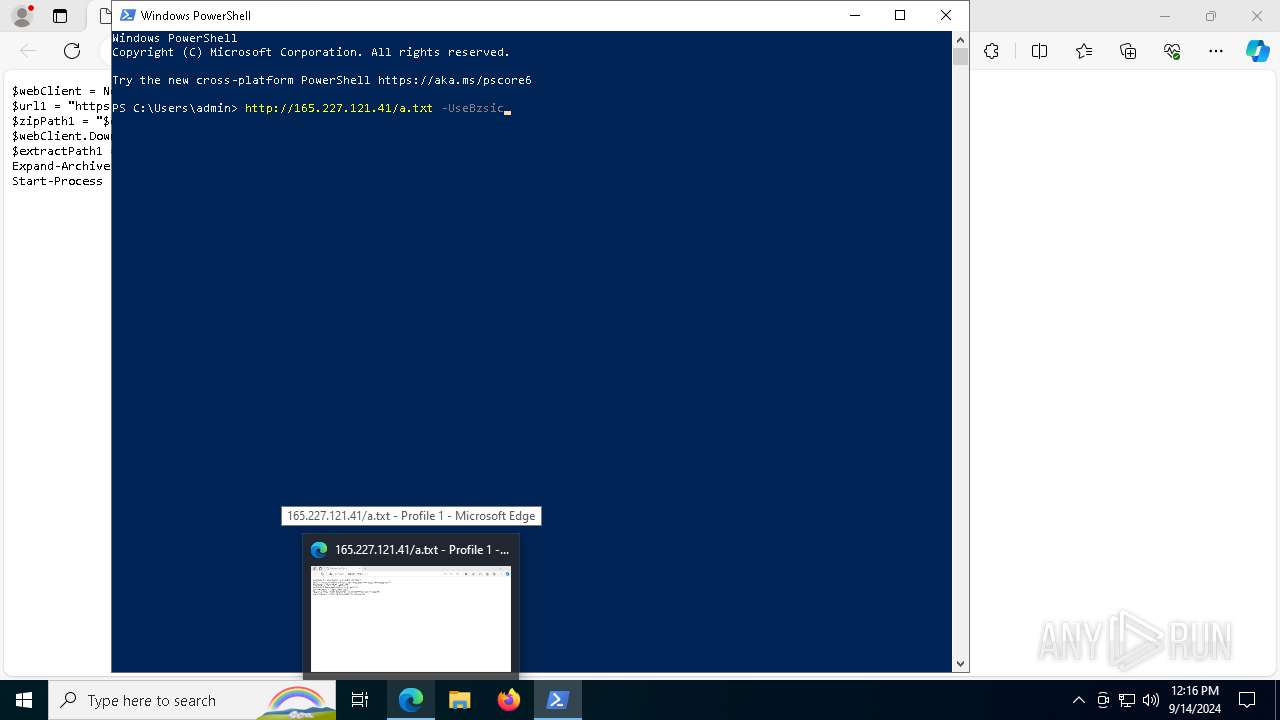Click the URL text in PowerShell command
The height and width of the screenshot is (720, 1280).
coord(339,108)
